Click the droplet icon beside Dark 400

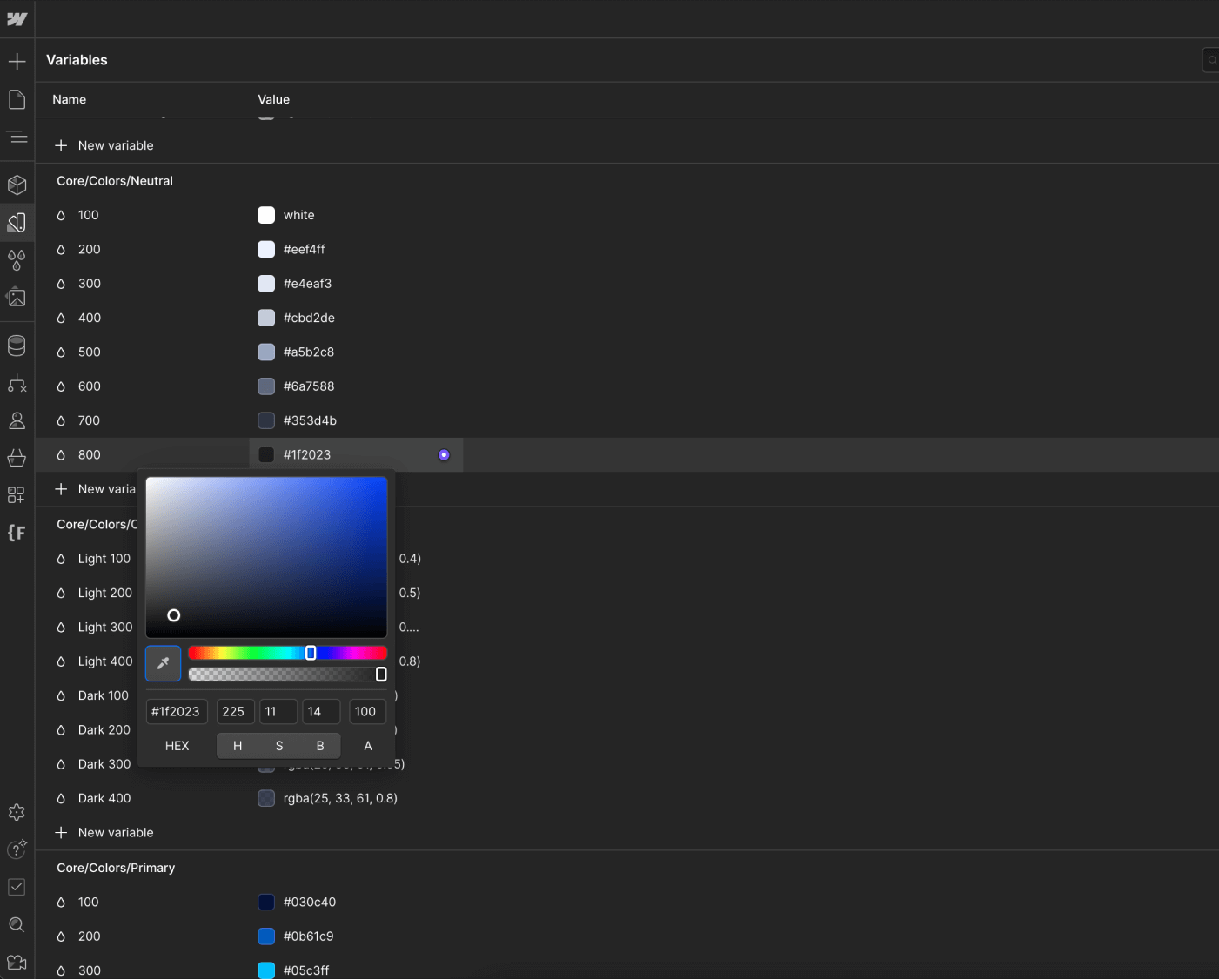click(x=61, y=798)
